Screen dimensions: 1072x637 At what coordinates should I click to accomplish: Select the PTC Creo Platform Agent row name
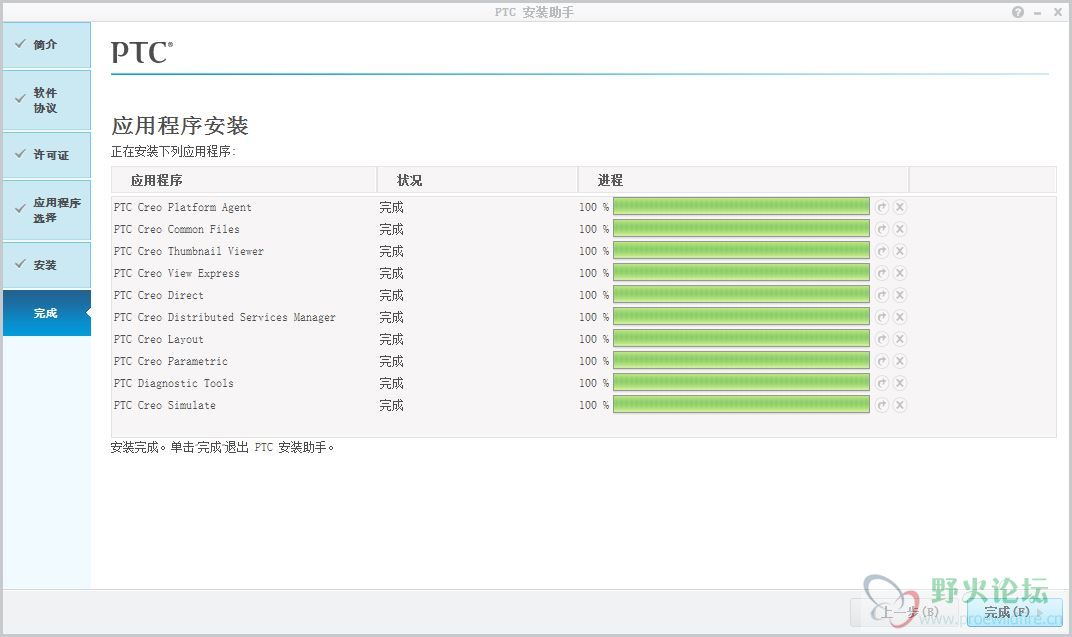183,207
